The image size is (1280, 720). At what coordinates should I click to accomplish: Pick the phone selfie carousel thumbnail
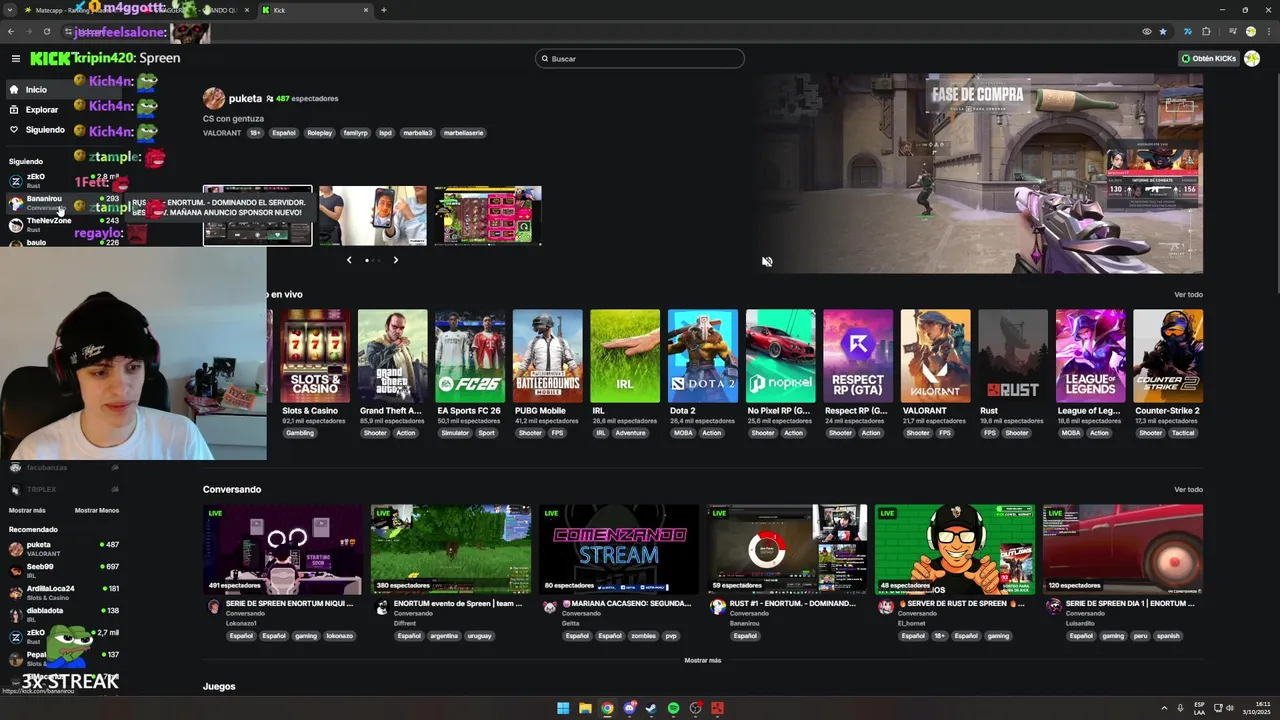(x=373, y=215)
